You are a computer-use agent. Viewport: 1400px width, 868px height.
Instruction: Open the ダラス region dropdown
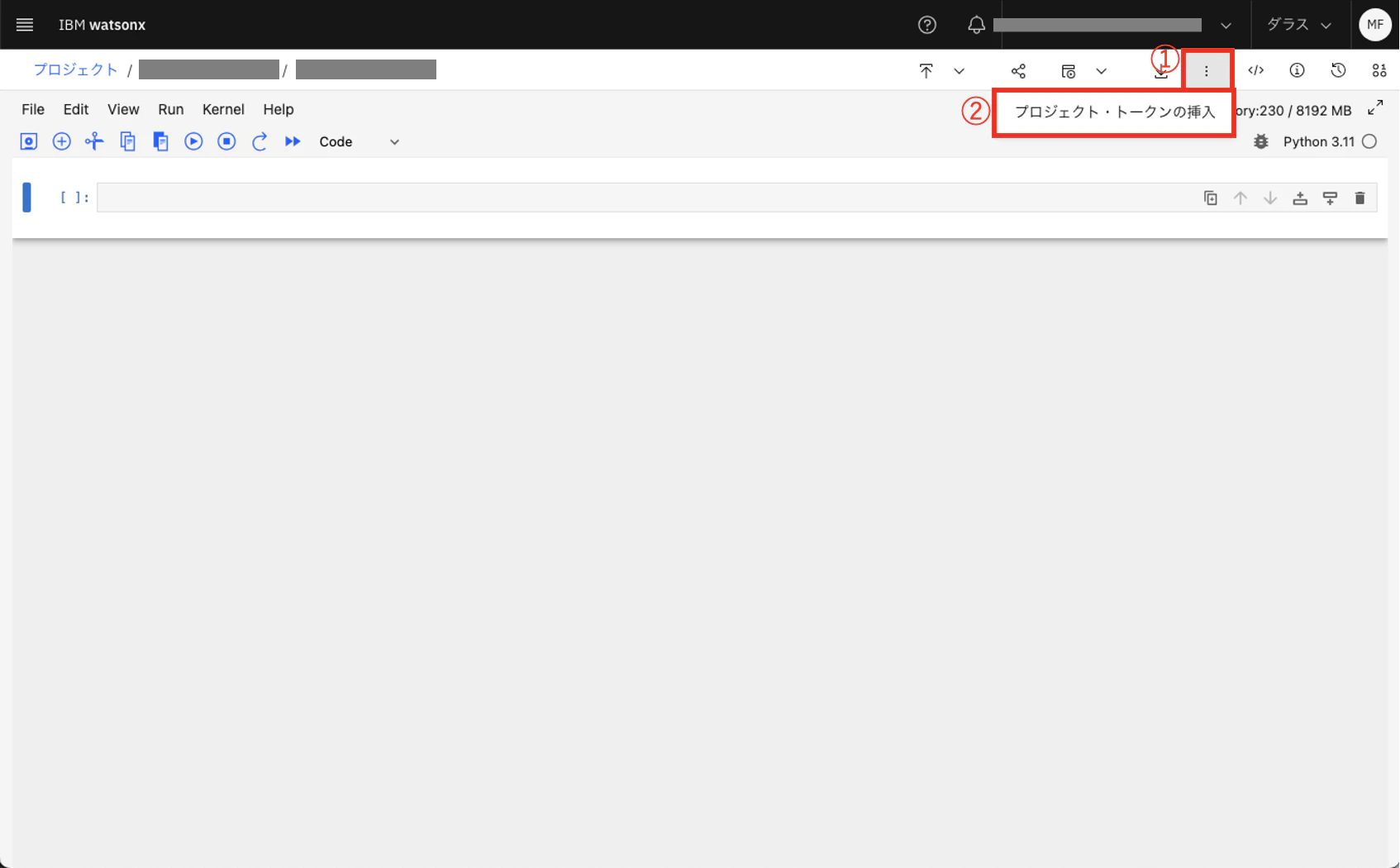[x=1300, y=25]
